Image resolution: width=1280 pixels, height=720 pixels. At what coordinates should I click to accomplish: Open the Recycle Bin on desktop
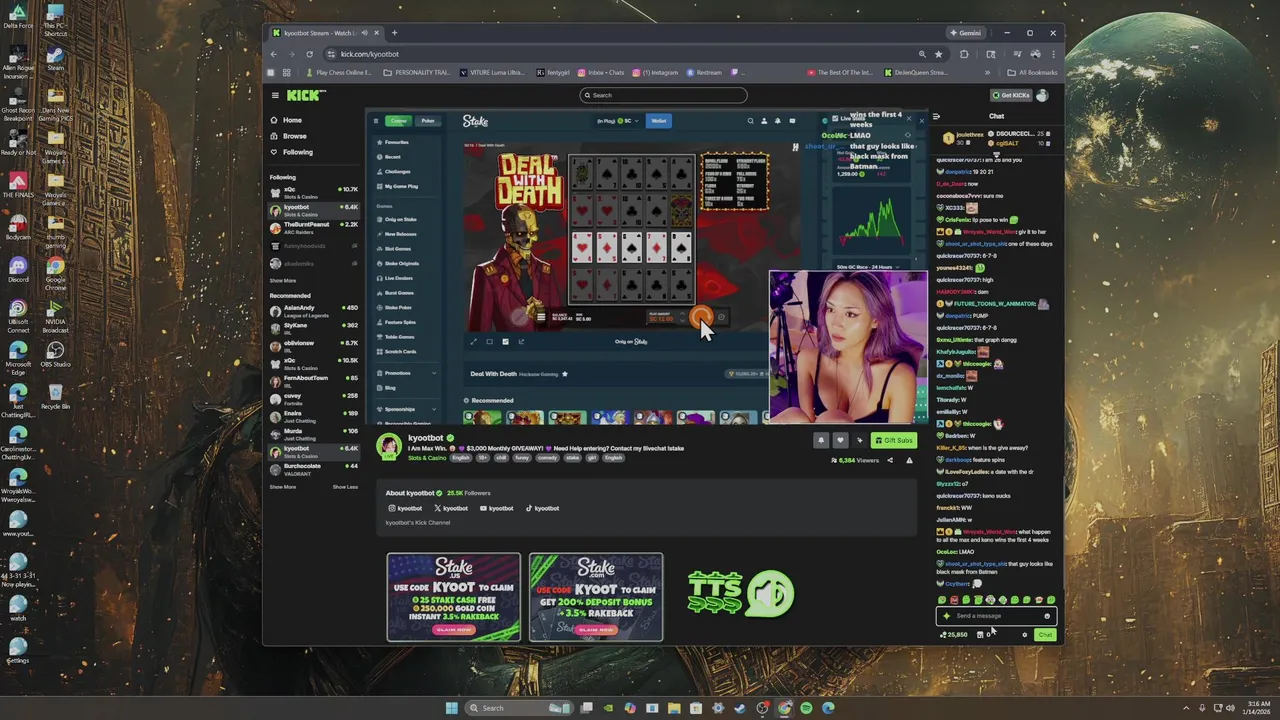point(55,396)
